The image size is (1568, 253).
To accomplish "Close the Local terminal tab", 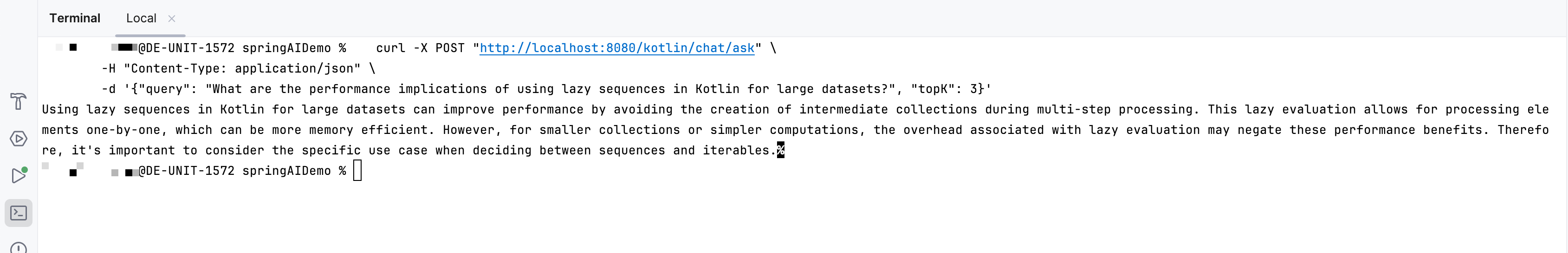I will click(x=172, y=18).
